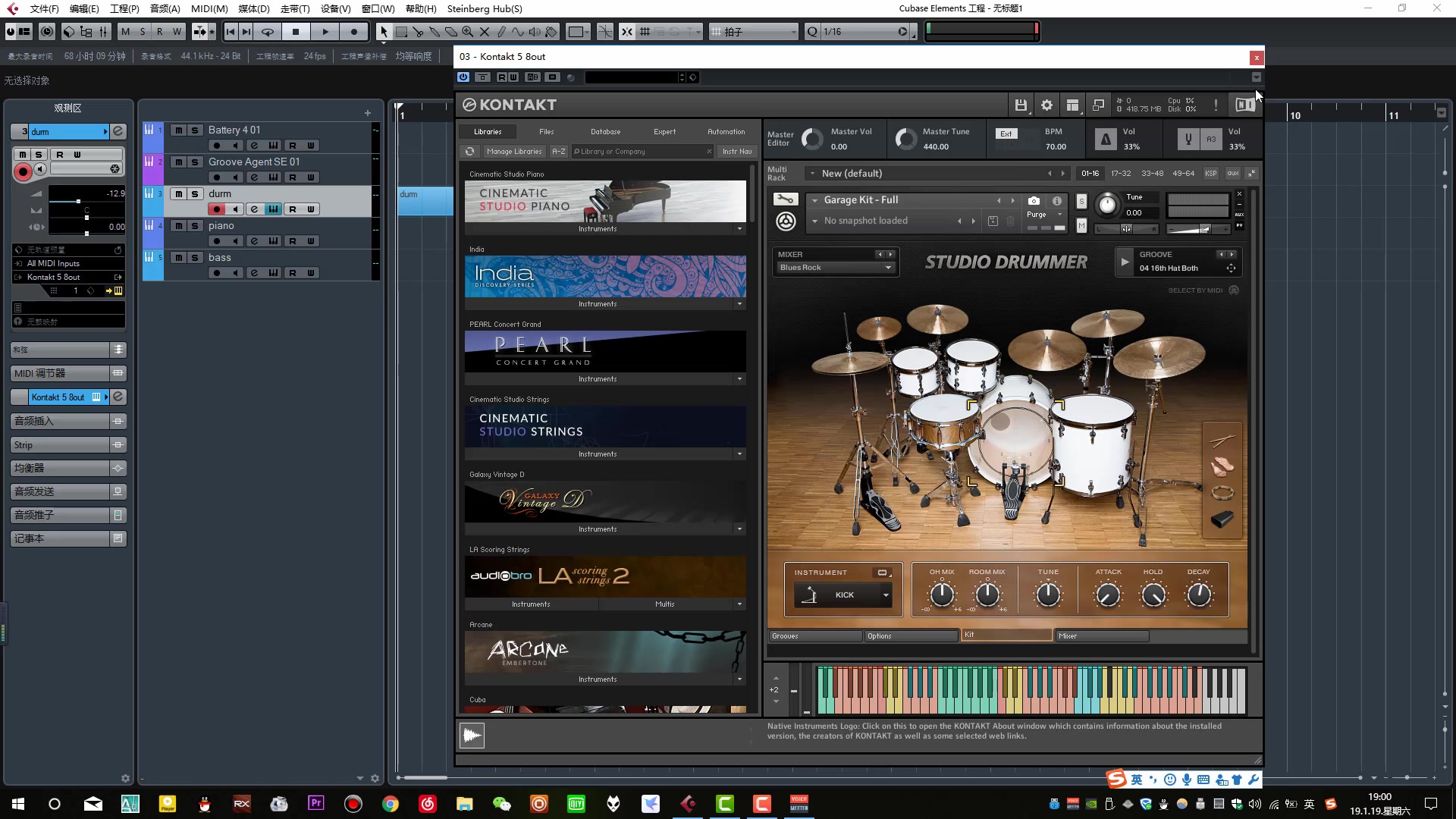Open the Steinberg Hub(S) menu
Image resolution: width=1456 pixels, height=819 pixels.
pyautogui.click(x=485, y=8)
